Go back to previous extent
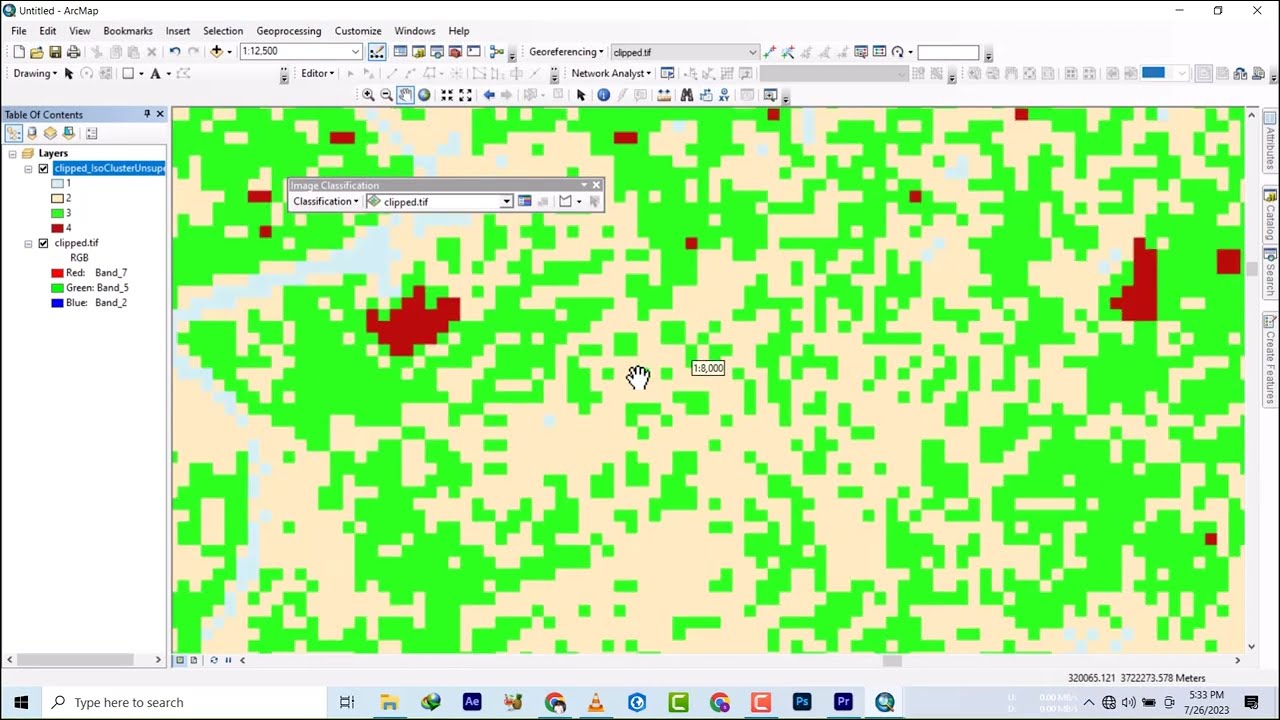Screen dimensions: 1280x720 click(x=489, y=95)
